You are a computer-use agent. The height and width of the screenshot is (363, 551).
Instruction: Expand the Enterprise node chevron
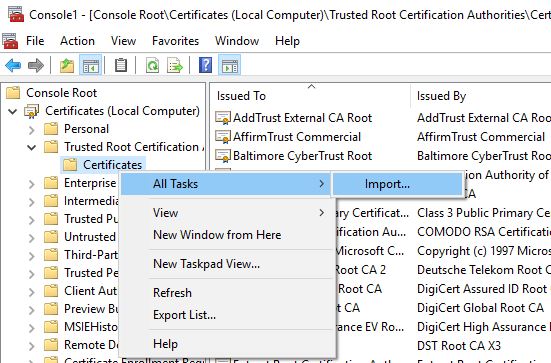coord(32,184)
